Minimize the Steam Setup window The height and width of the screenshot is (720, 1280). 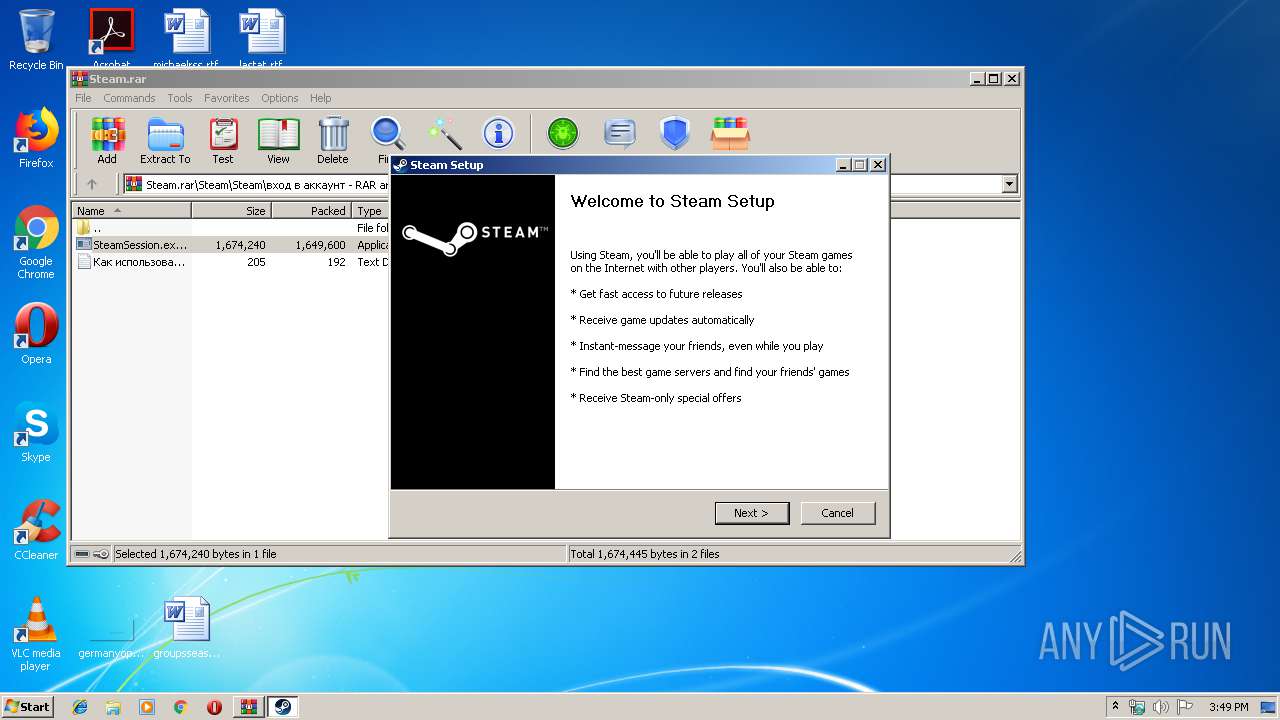[x=843, y=165]
